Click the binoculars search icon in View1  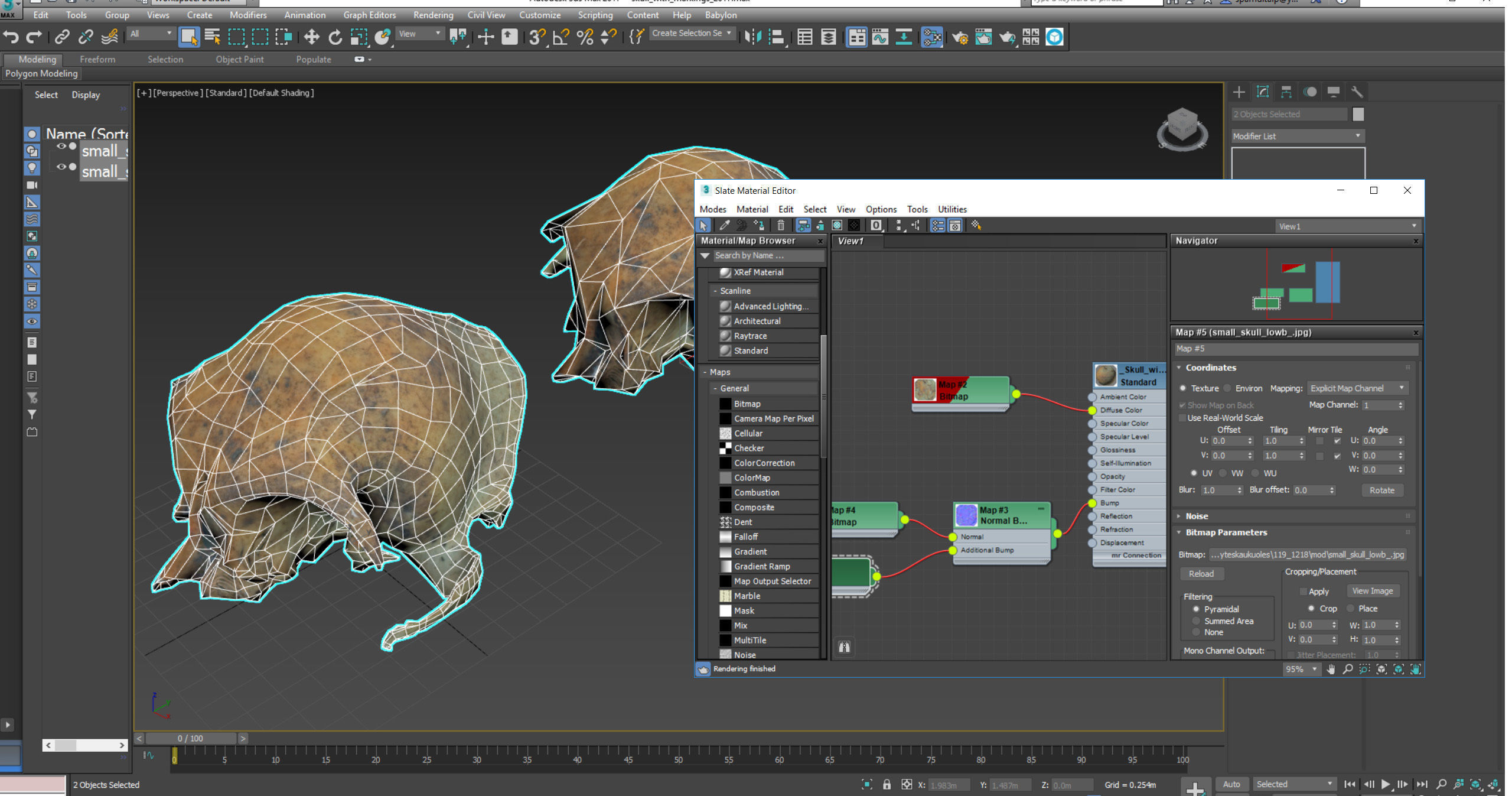point(844,646)
